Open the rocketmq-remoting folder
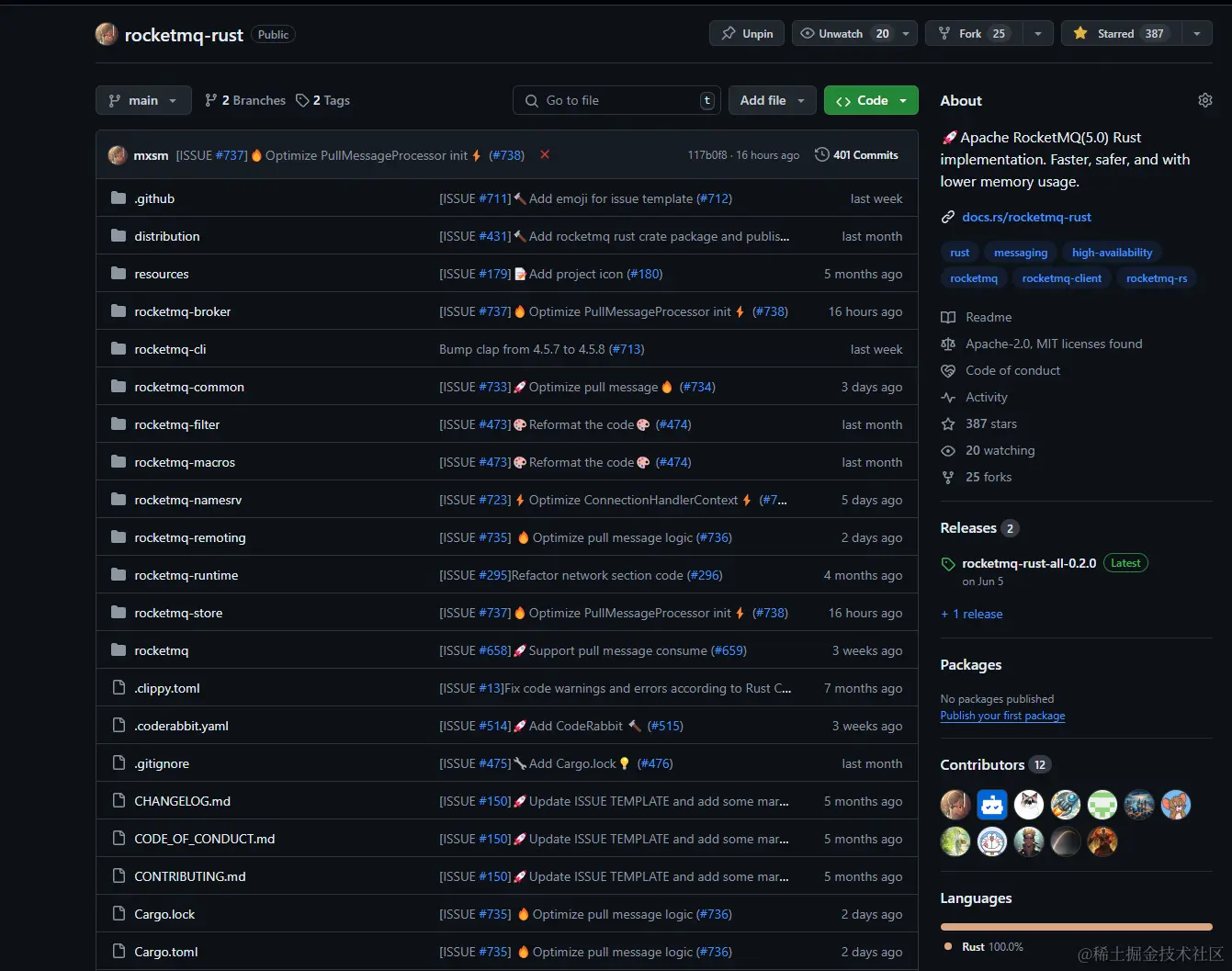1232x971 pixels. click(190, 537)
